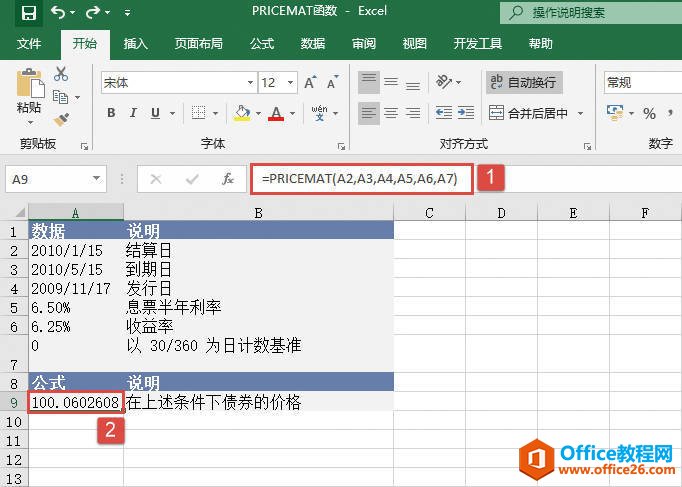This screenshot has width=682, height=487.
Task: Switch to the 公式 tab
Action: (262, 43)
